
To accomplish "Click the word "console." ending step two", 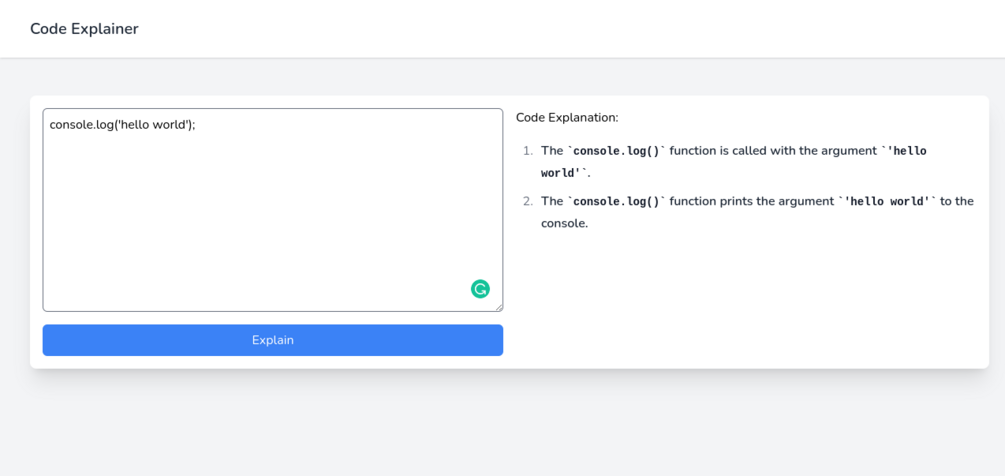I will click(x=564, y=223).
